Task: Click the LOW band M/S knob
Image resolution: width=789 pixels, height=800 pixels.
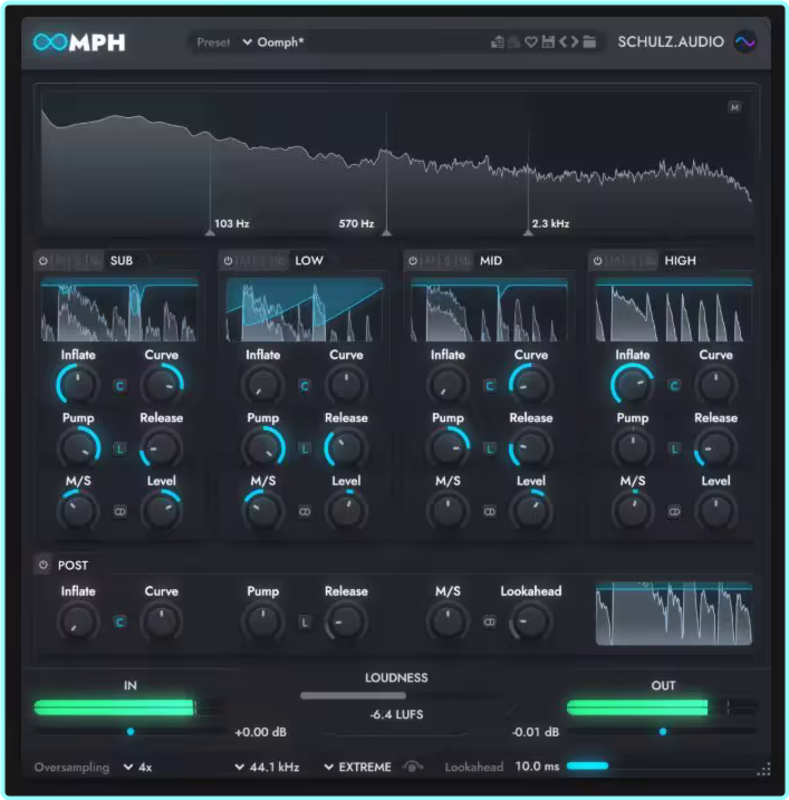Action: [263, 511]
